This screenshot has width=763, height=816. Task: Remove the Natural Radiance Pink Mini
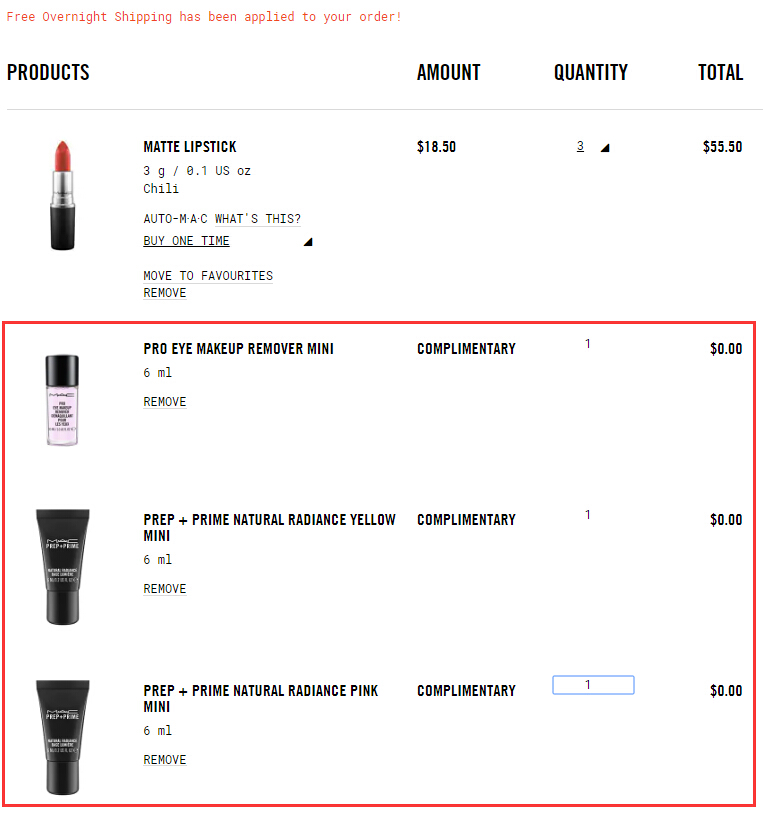pos(165,760)
